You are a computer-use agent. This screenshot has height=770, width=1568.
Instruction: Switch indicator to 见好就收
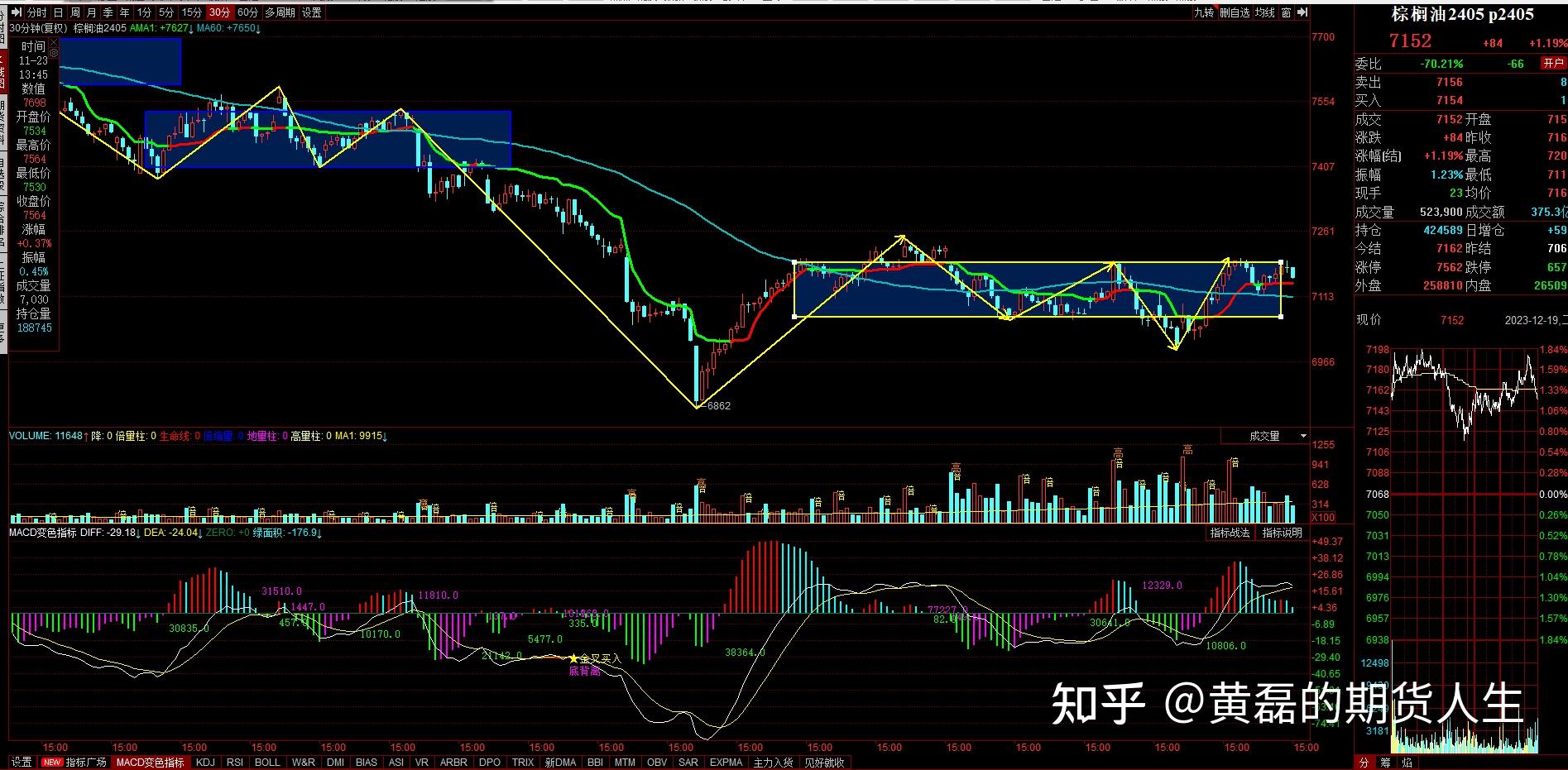tap(824, 763)
